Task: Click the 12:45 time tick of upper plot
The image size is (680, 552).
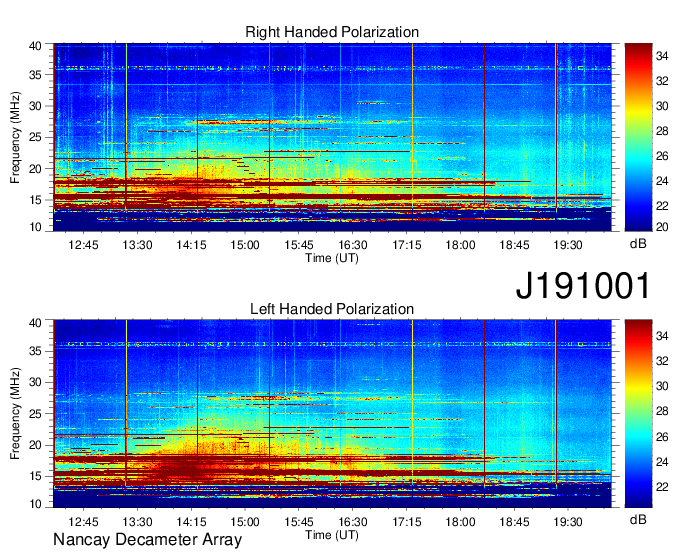Action: (83, 245)
